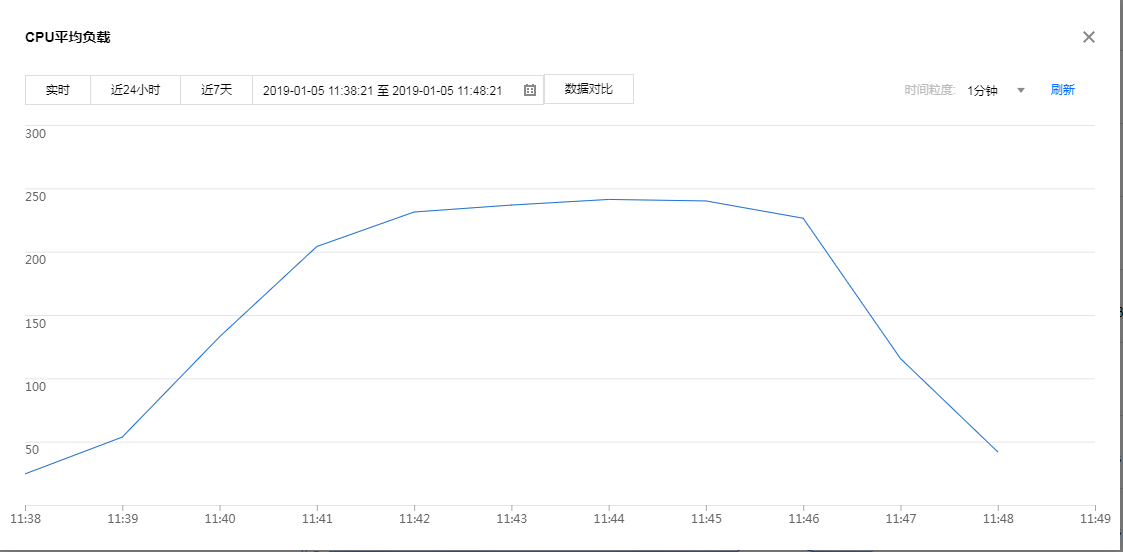Switch to the 实时 view

58,90
